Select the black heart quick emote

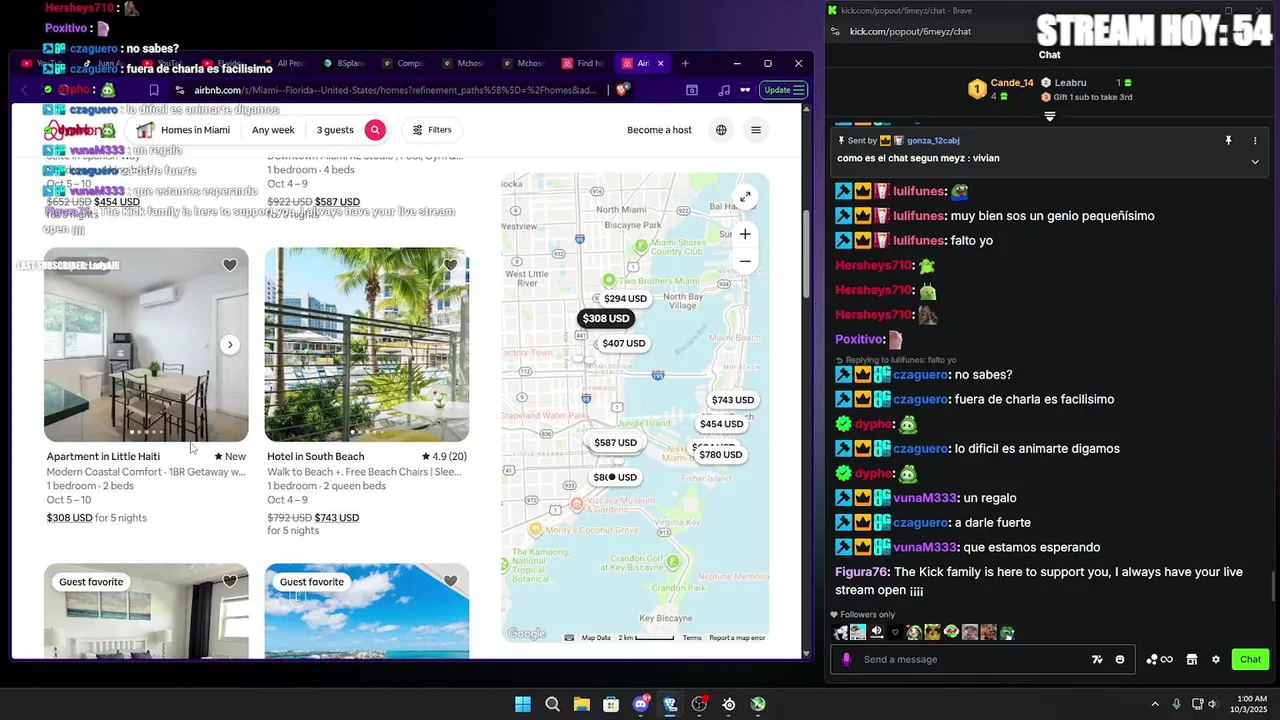coord(895,632)
